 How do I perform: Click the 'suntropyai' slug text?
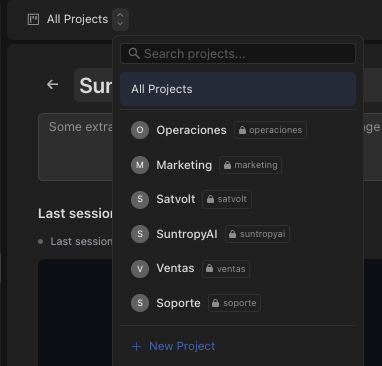click(x=263, y=234)
